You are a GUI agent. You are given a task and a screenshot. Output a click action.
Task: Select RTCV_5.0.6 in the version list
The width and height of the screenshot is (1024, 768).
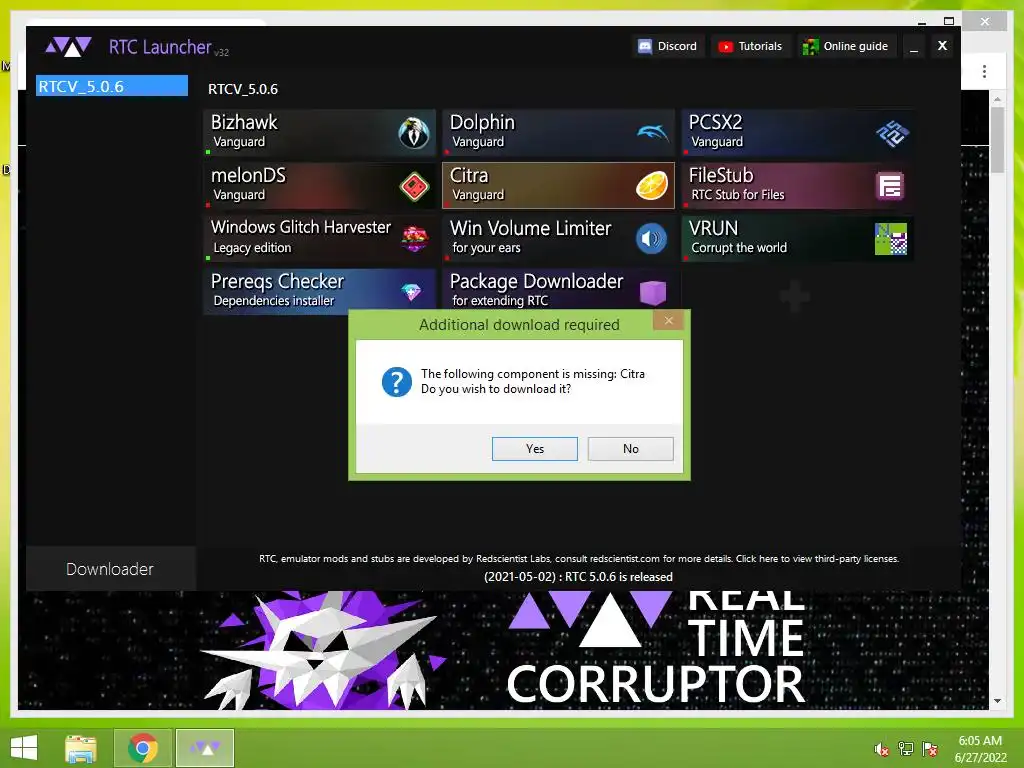tap(112, 86)
